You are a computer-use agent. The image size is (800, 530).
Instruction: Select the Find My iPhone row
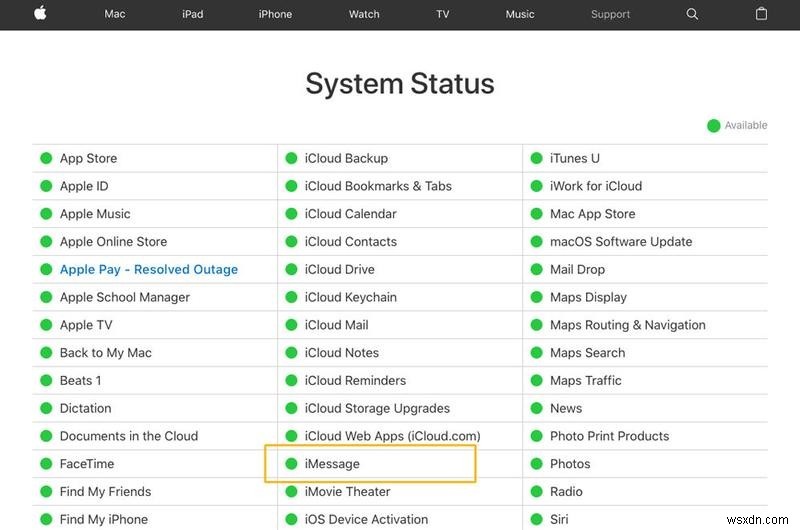pos(103,520)
